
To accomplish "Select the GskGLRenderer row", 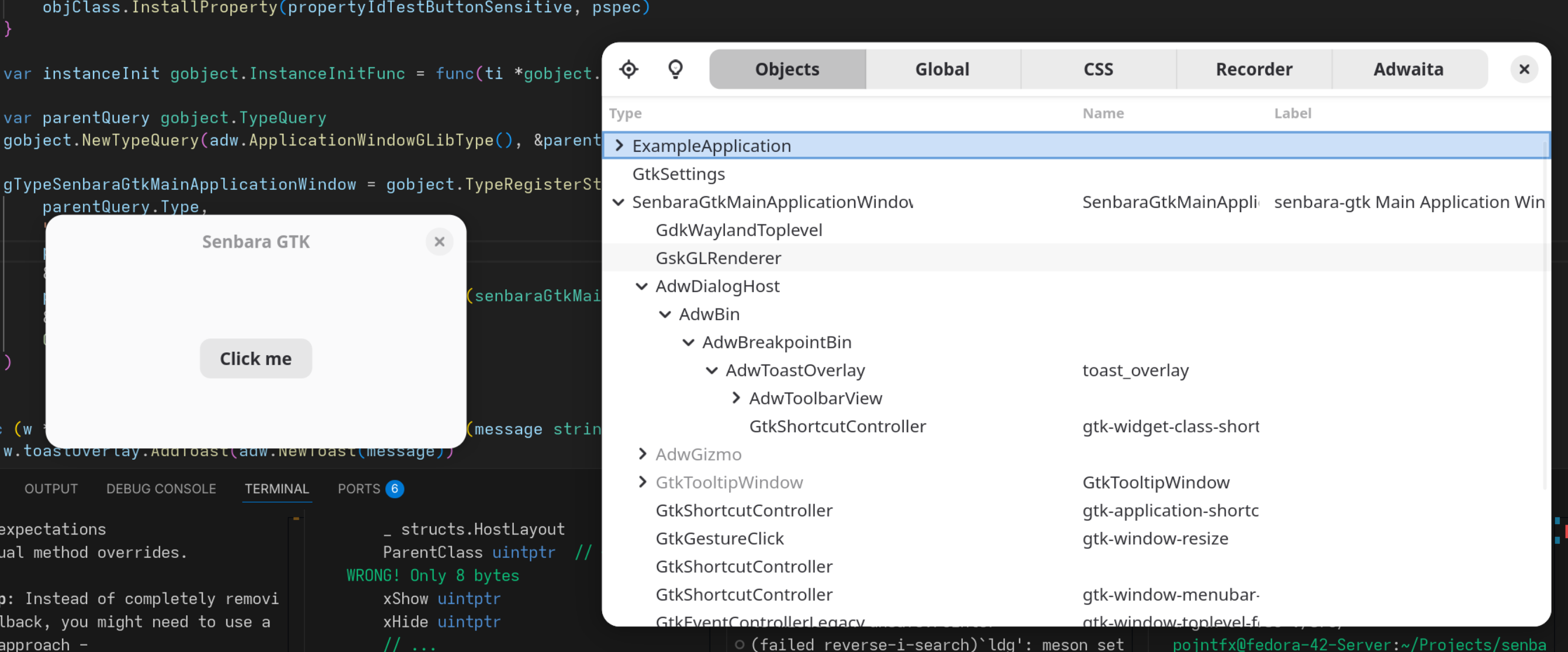I will pos(718,258).
